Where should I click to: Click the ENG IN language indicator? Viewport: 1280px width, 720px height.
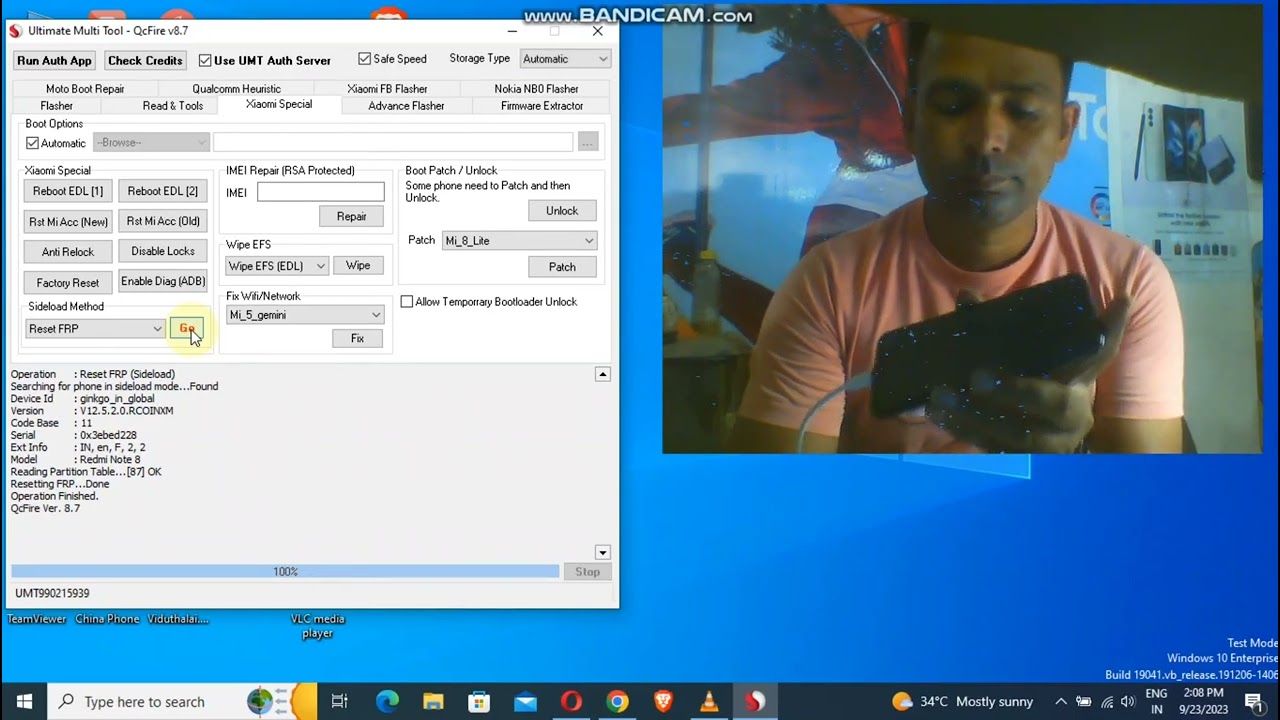1156,701
